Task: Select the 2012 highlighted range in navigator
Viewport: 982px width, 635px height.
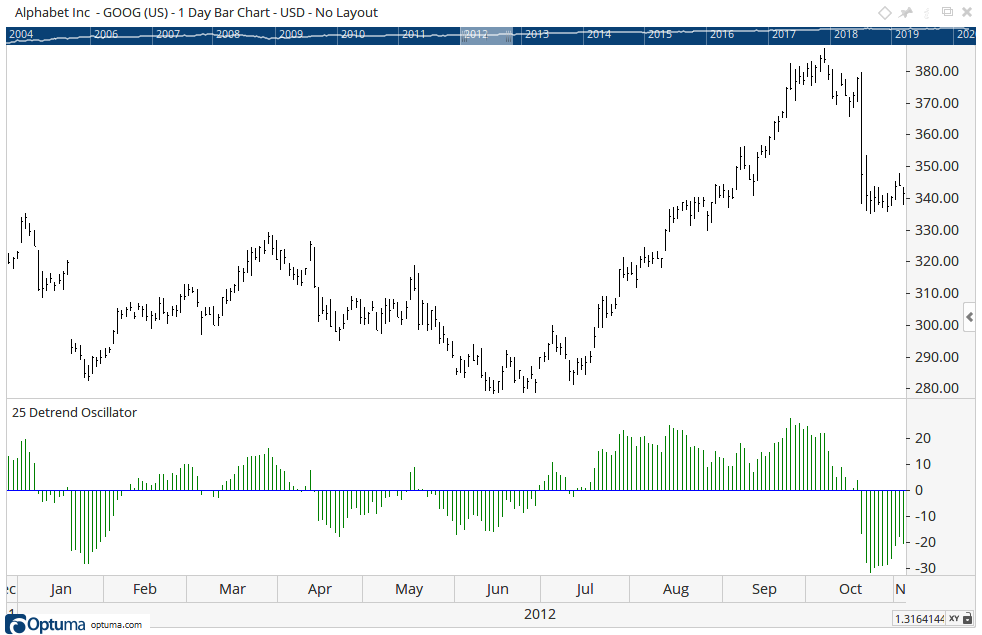Action: tap(487, 35)
